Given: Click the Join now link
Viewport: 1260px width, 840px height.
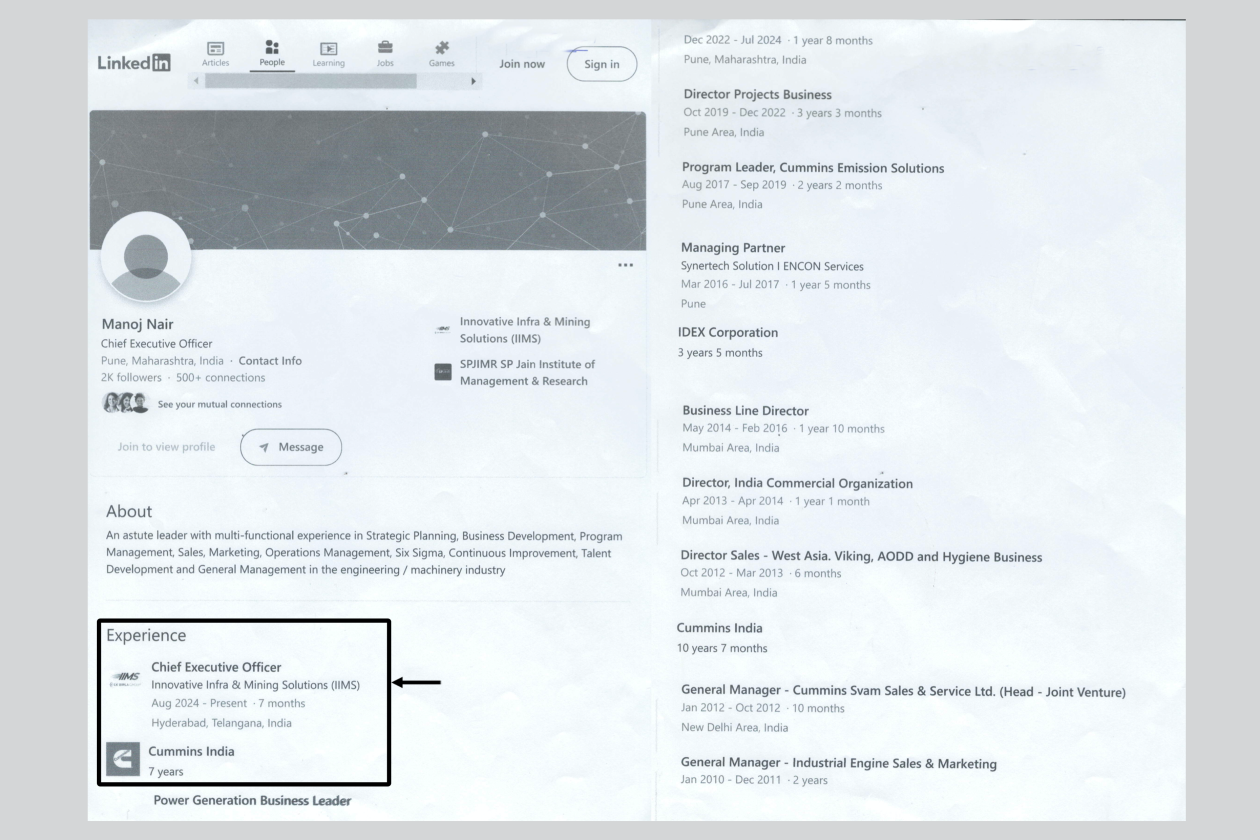Looking at the screenshot, I should 521,65.
